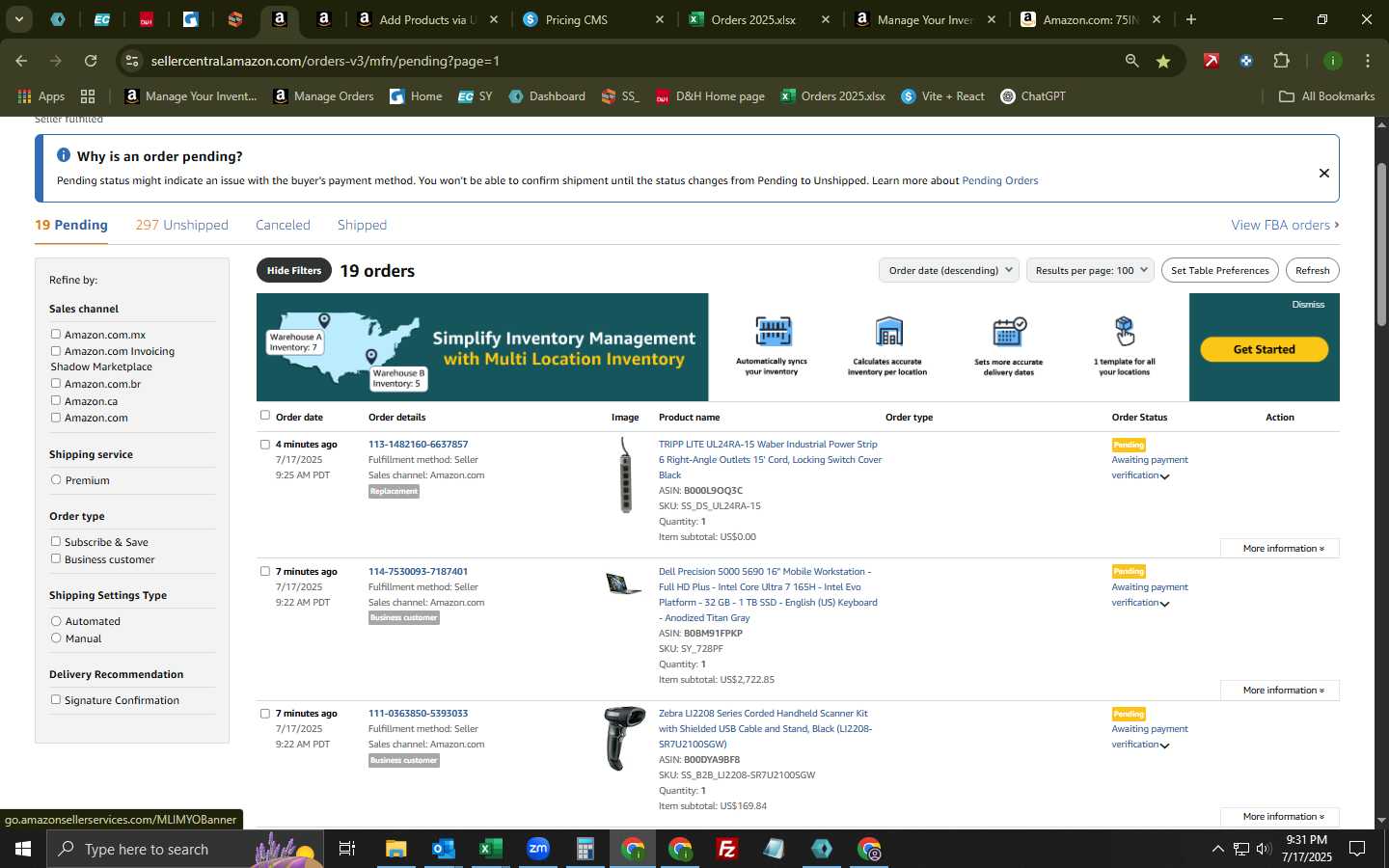Click the Refresh orders button
The height and width of the screenshot is (868, 1389).
[x=1312, y=270]
